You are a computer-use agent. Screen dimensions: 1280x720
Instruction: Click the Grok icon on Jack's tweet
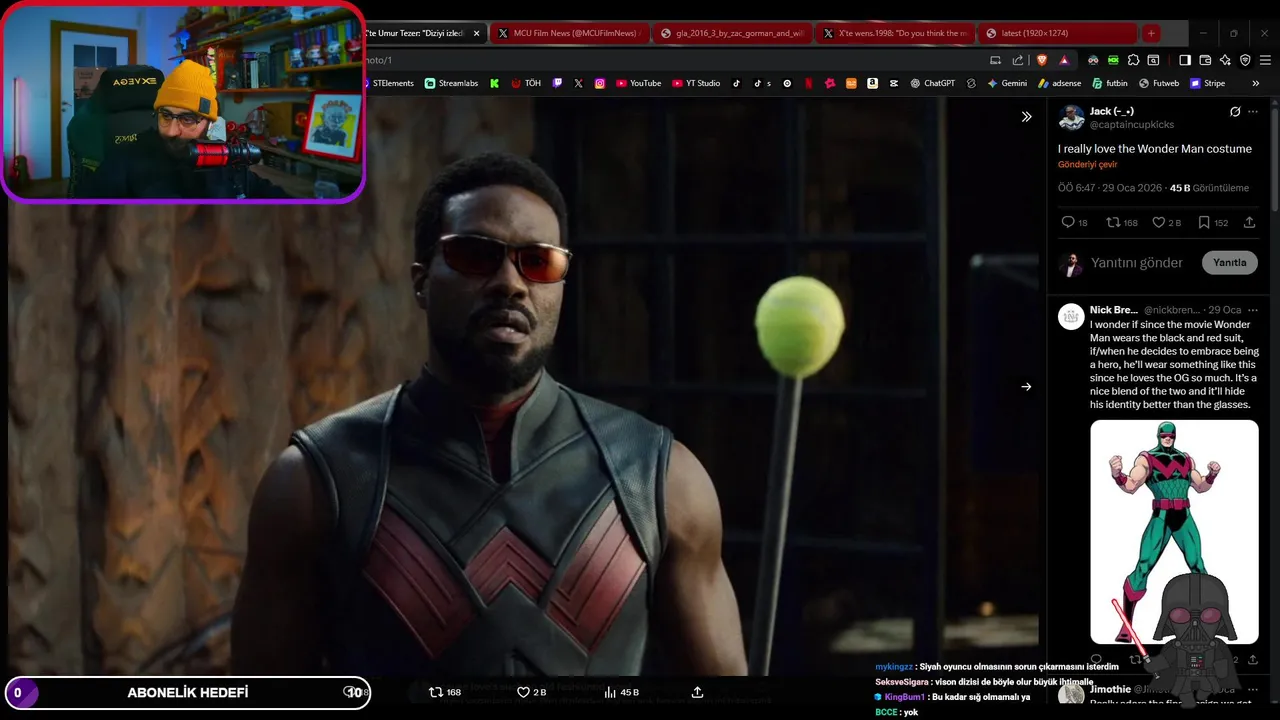1235,112
